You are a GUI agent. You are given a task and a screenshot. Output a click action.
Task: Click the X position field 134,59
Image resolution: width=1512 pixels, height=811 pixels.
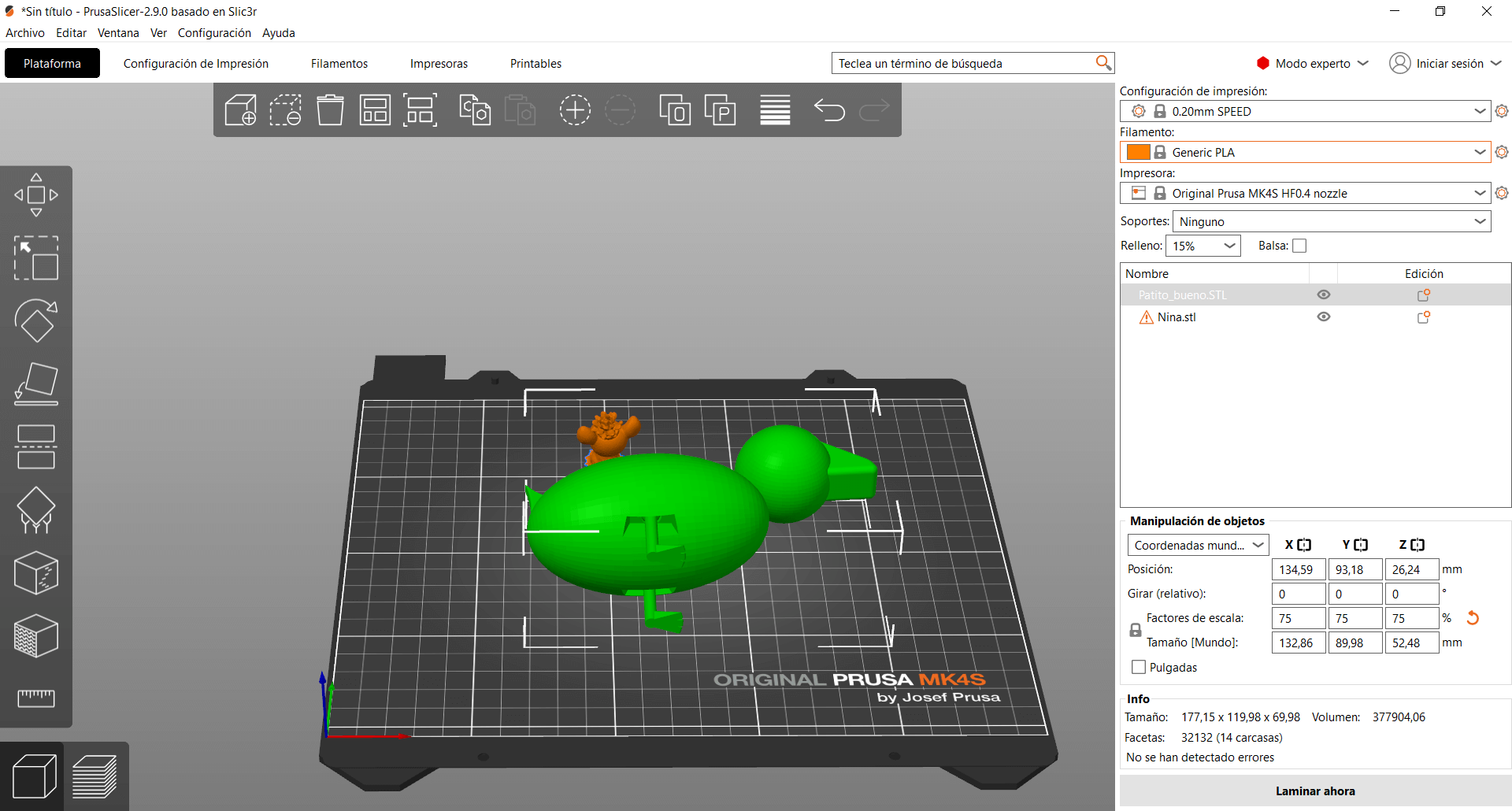[x=1299, y=569]
